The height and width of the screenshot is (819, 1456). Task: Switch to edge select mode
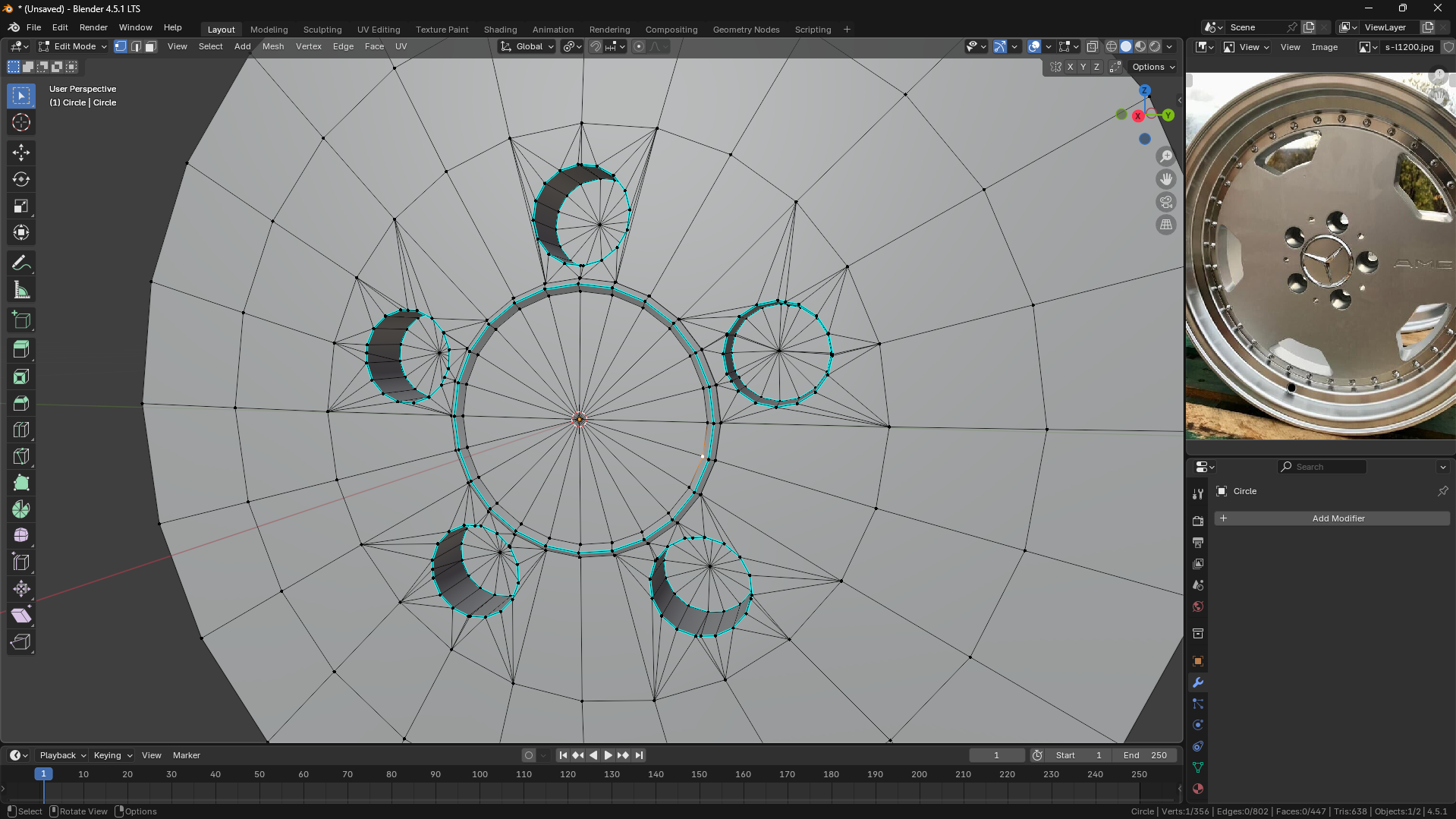pyautogui.click(x=136, y=46)
